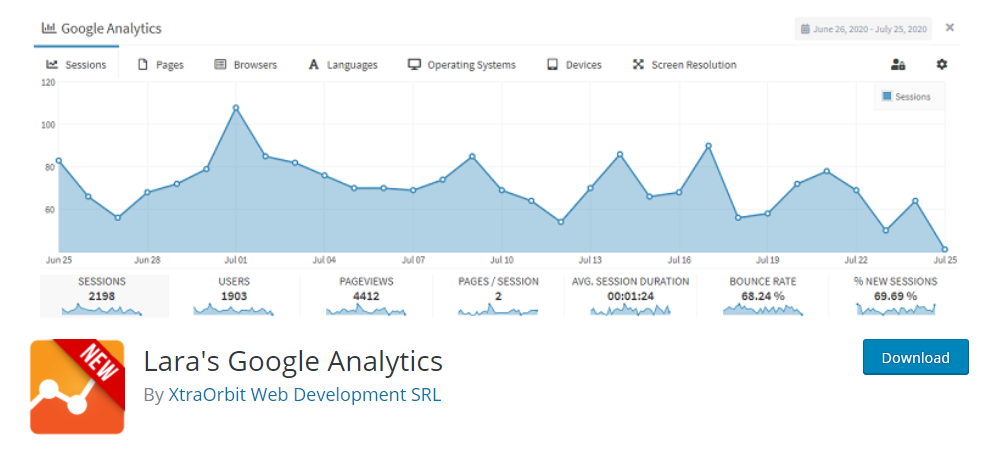The image size is (1004, 454).
Task: Click the "120" y-axis label
Action: tap(49, 82)
